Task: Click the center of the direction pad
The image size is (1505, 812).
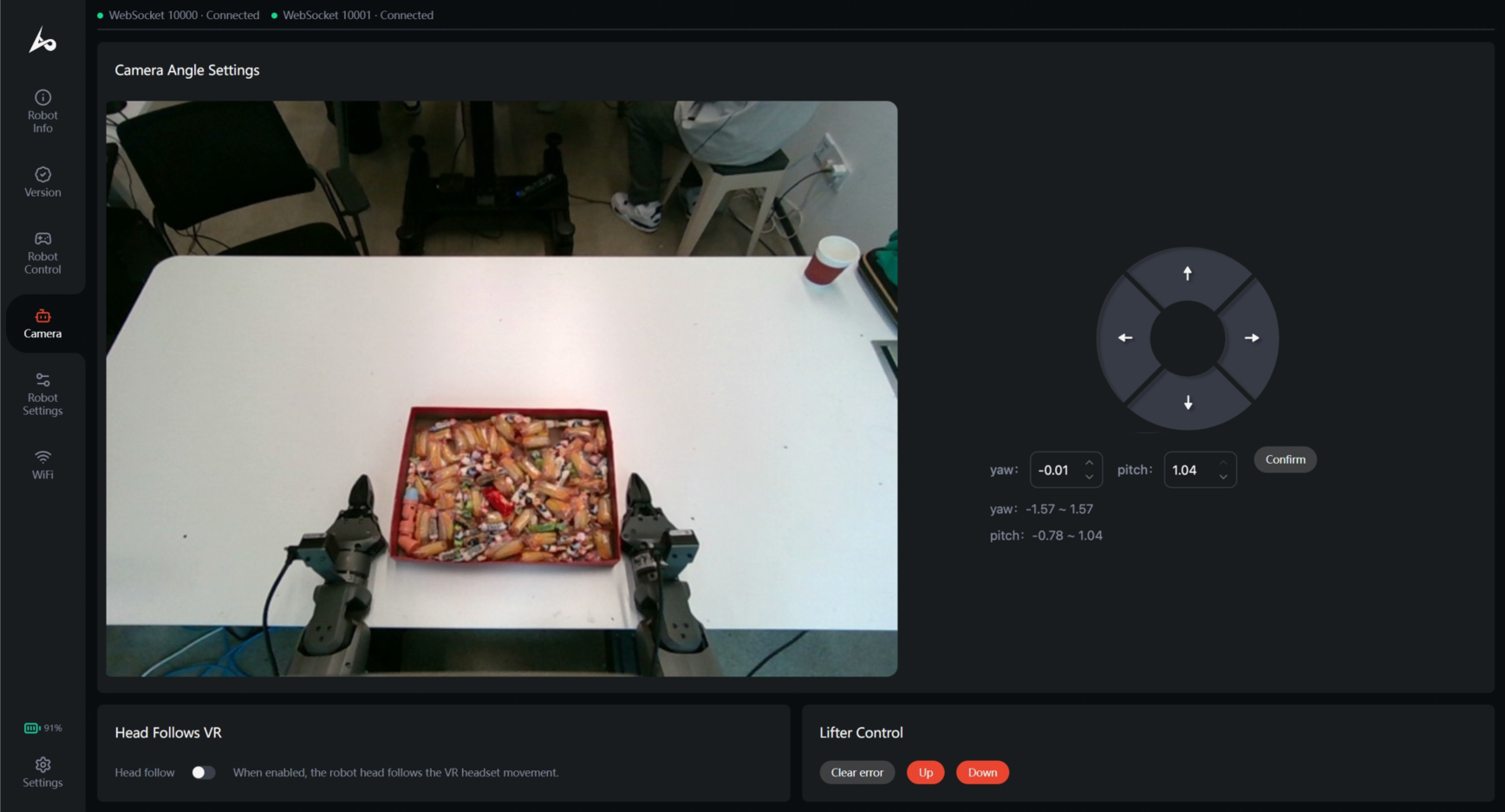Action: pos(1188,339)
